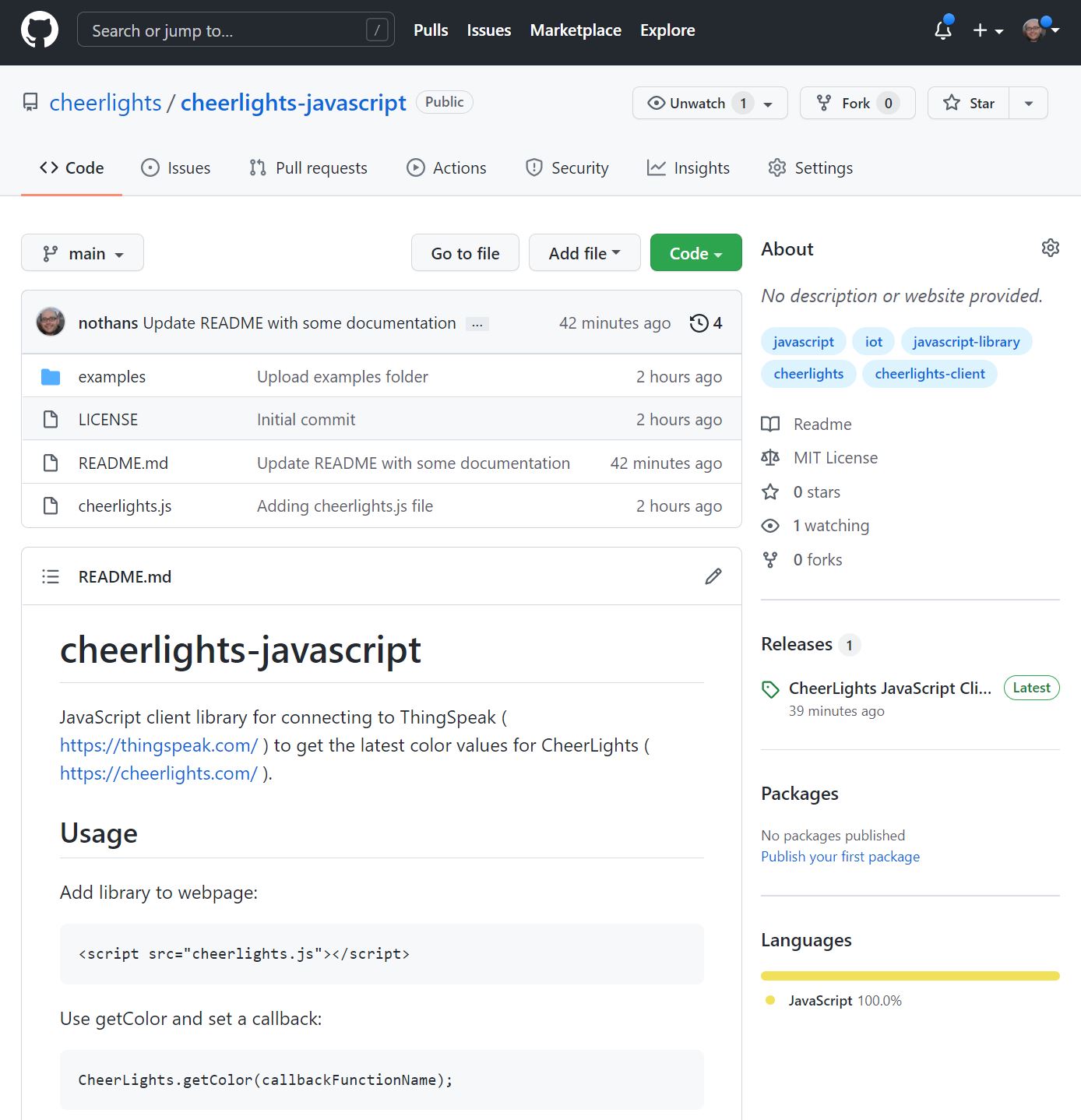The width and height of the screenshot is (1081, 1120).
Task: Switch to the Settings tab
Action: [811, 167]
